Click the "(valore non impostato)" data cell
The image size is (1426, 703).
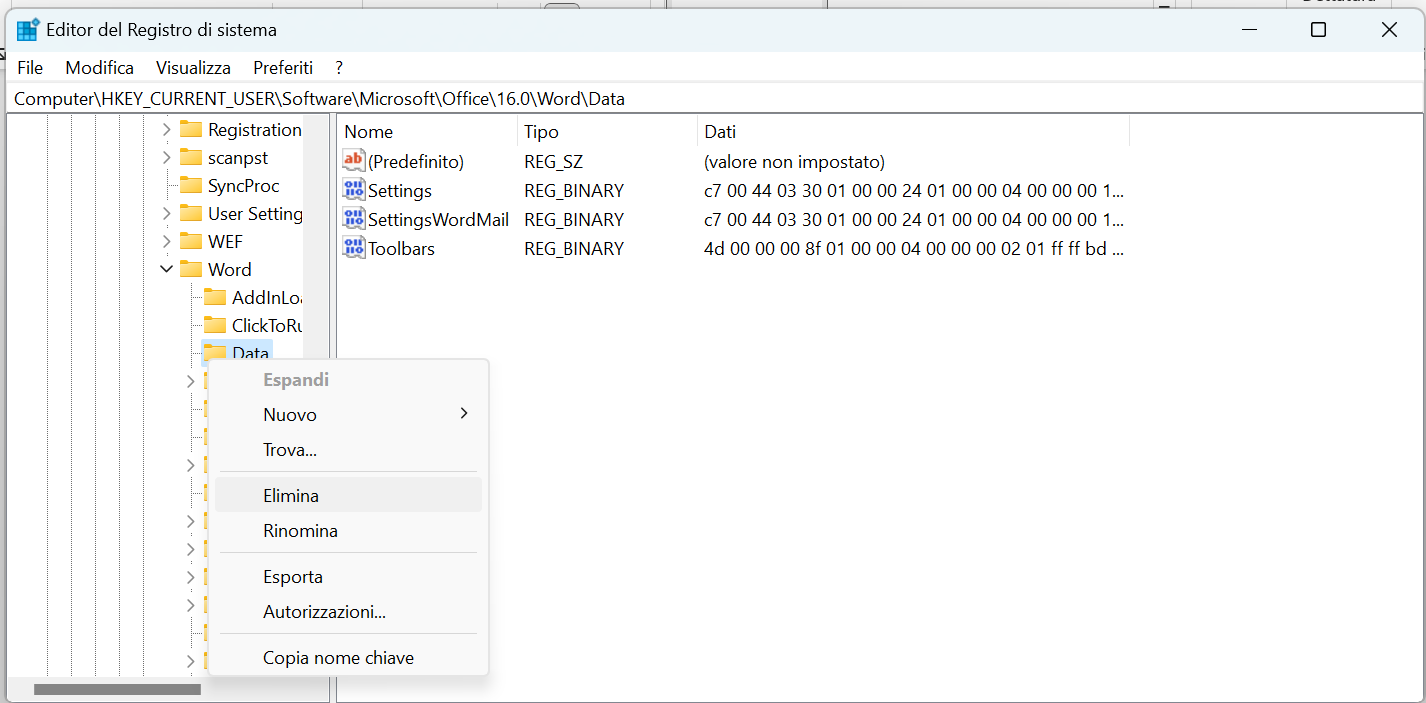tap(795, 161)
